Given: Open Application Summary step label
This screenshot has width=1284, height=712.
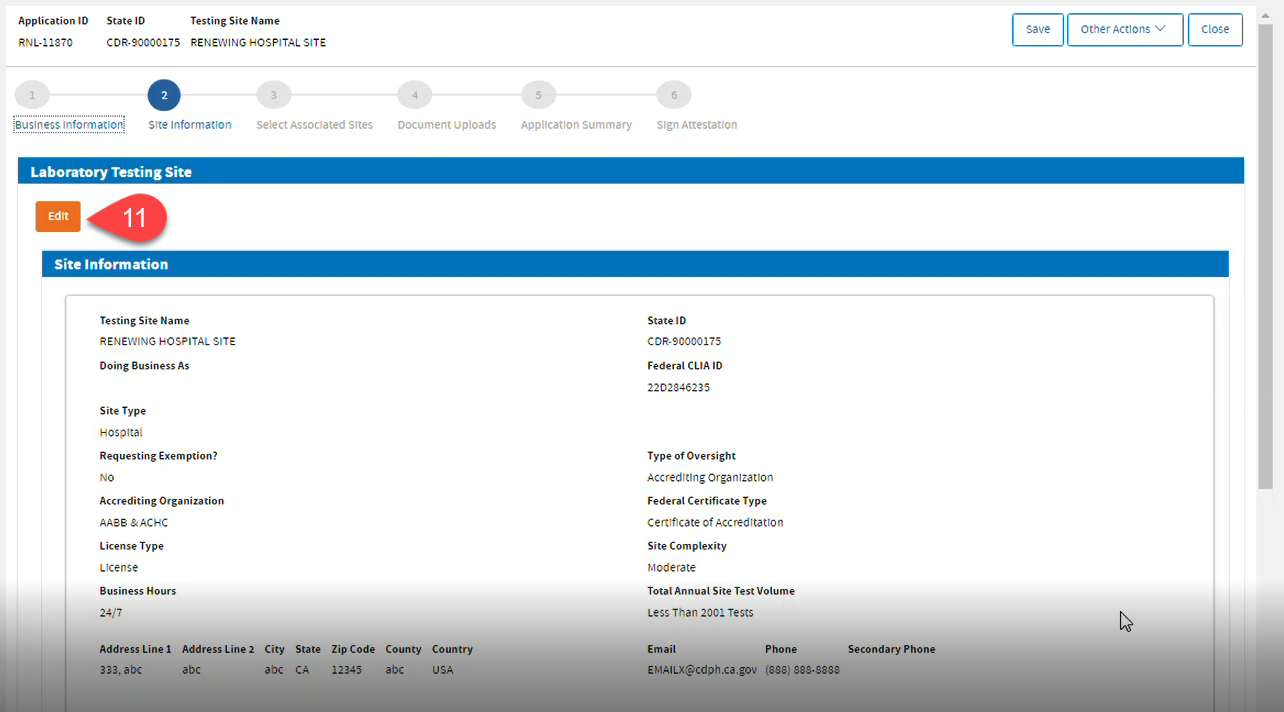Looking at the screenshot, I should [x=576, y=125].
